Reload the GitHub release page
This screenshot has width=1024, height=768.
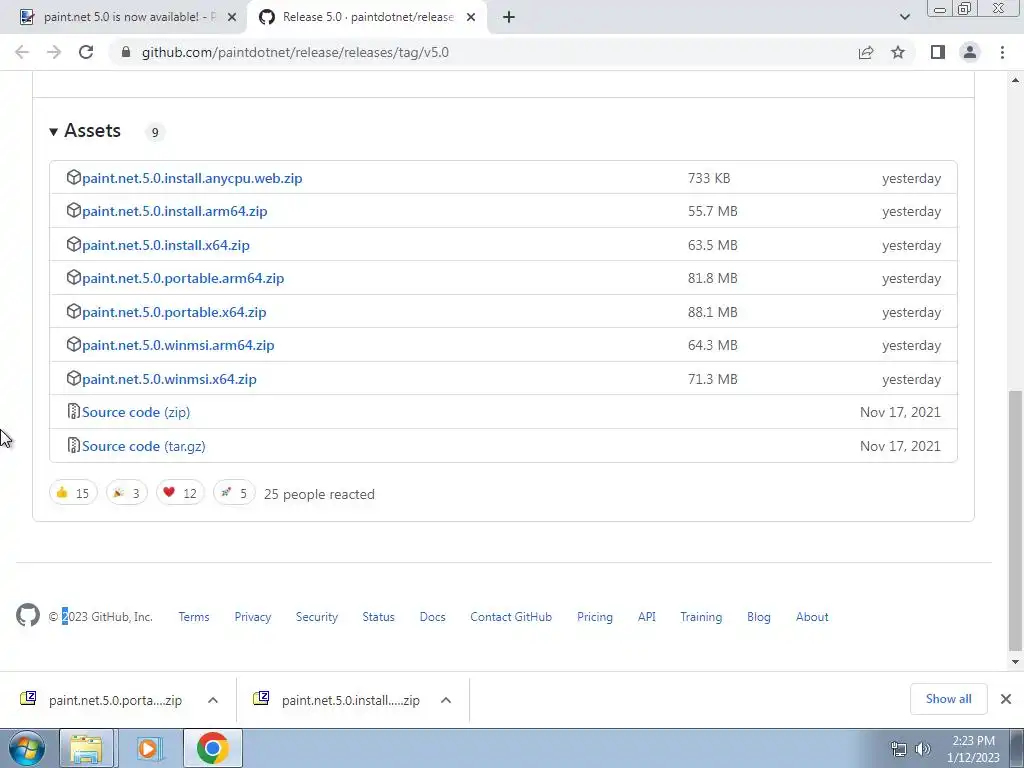(86, 52)
